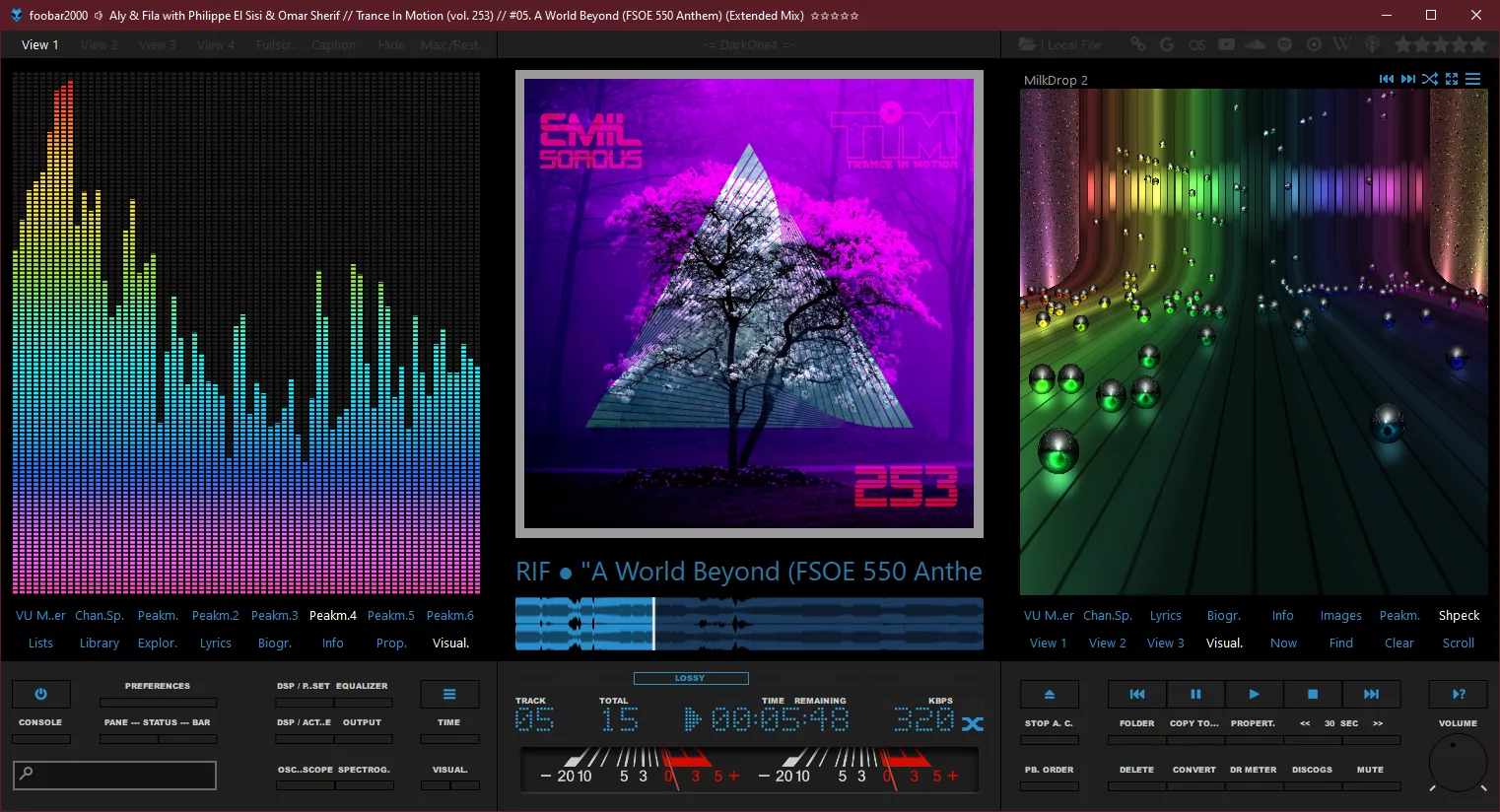Switch to View 4 top tab

(x=216, y=44)
